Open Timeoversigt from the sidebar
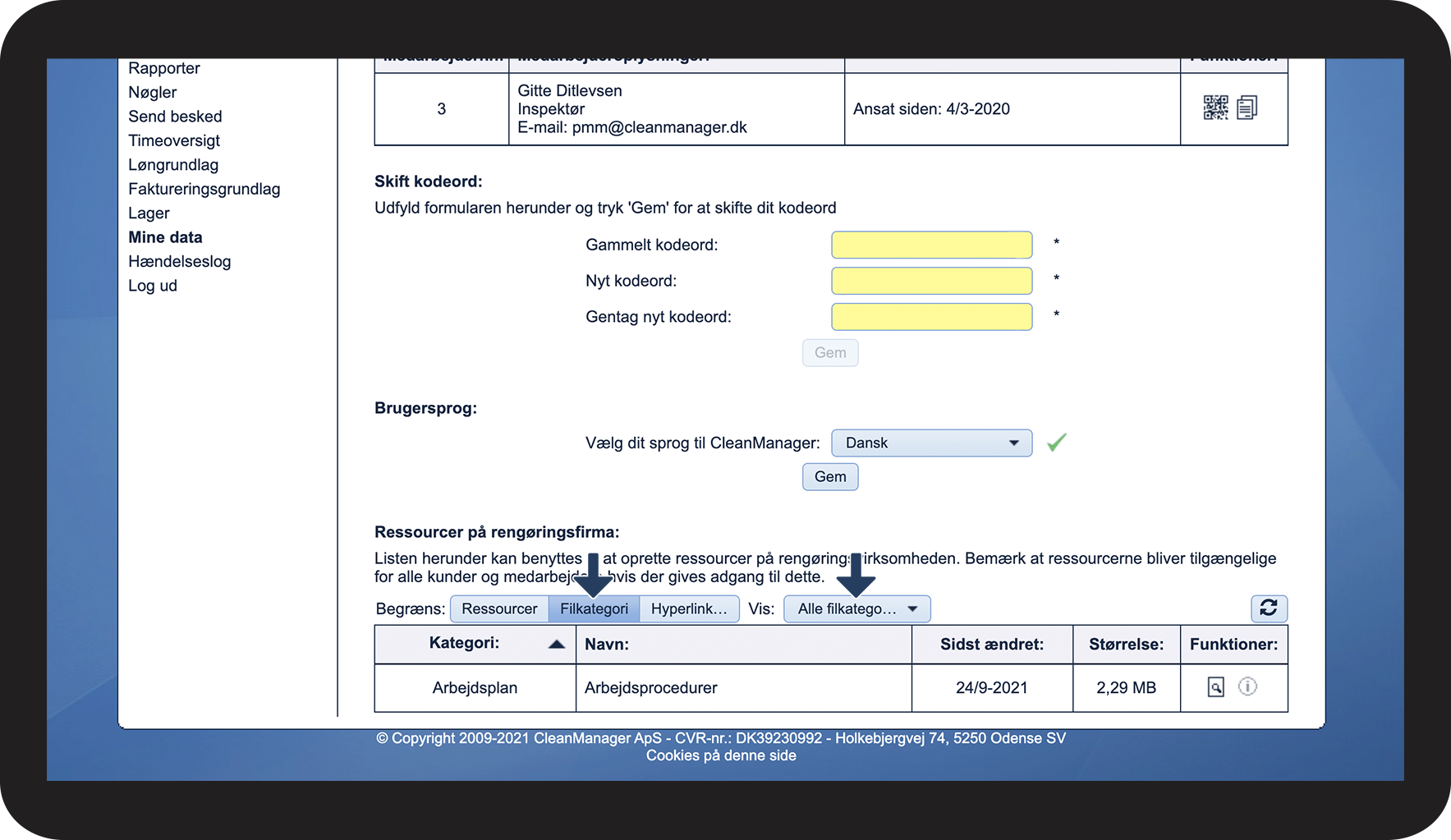The height and width of the screenshot is (840, 1451). 174,140
